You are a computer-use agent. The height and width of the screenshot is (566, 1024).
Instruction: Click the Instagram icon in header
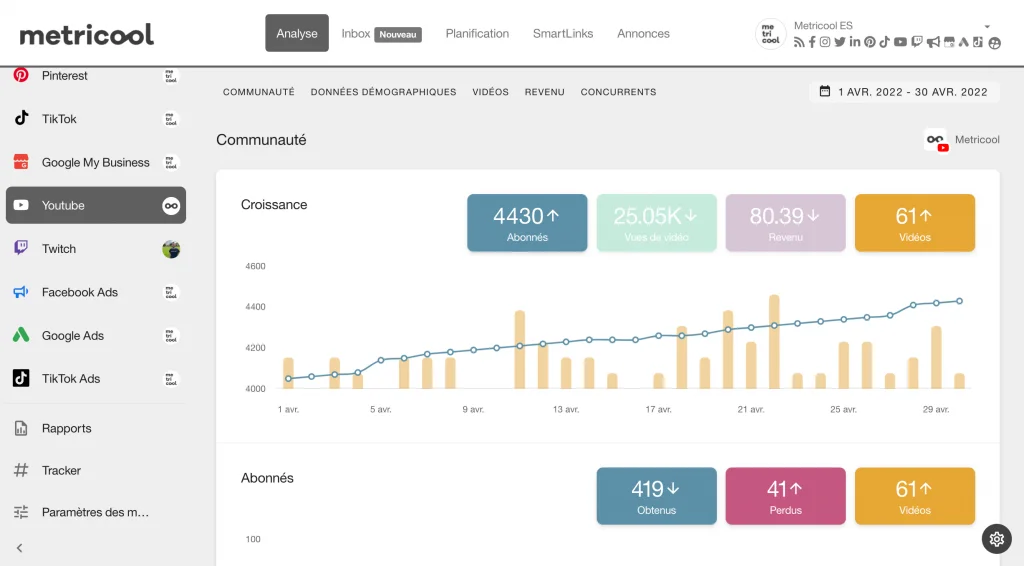[x=825, y=42]
